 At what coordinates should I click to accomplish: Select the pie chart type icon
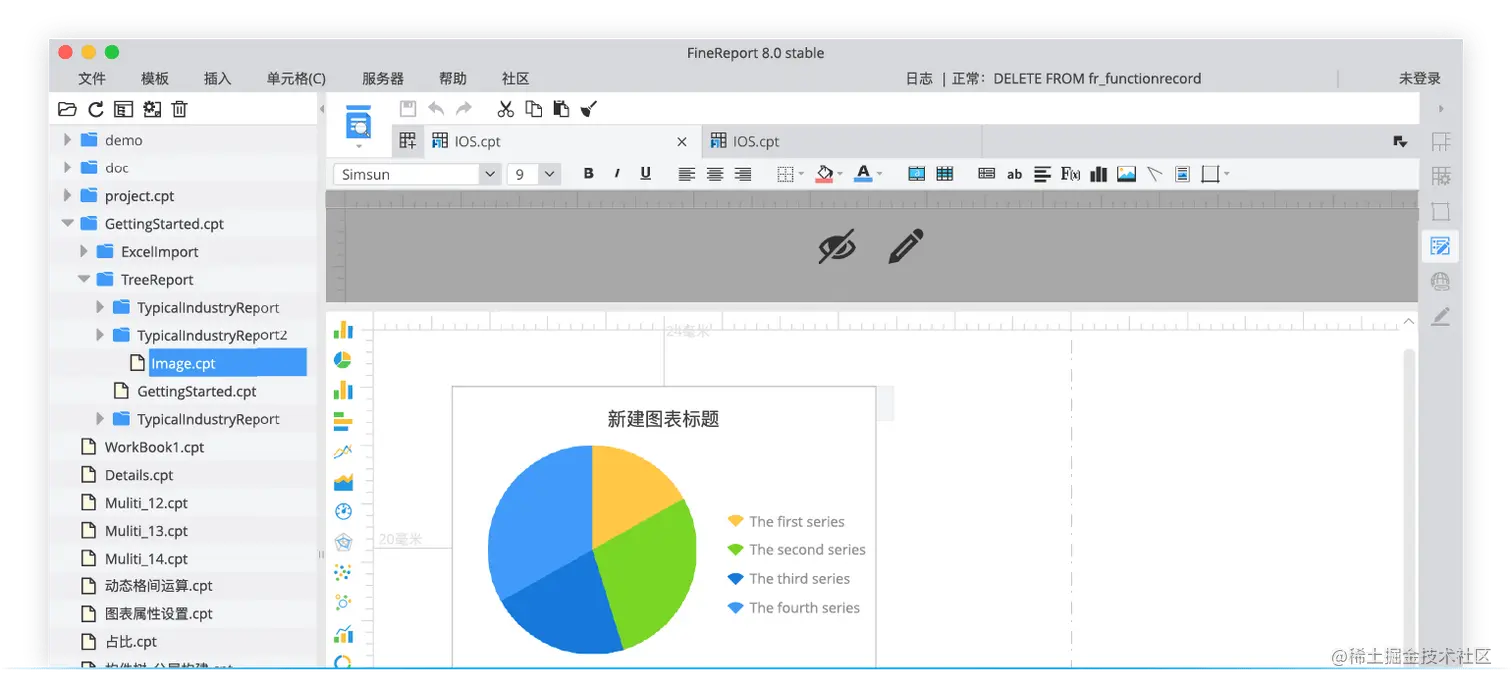pos(343,360)
